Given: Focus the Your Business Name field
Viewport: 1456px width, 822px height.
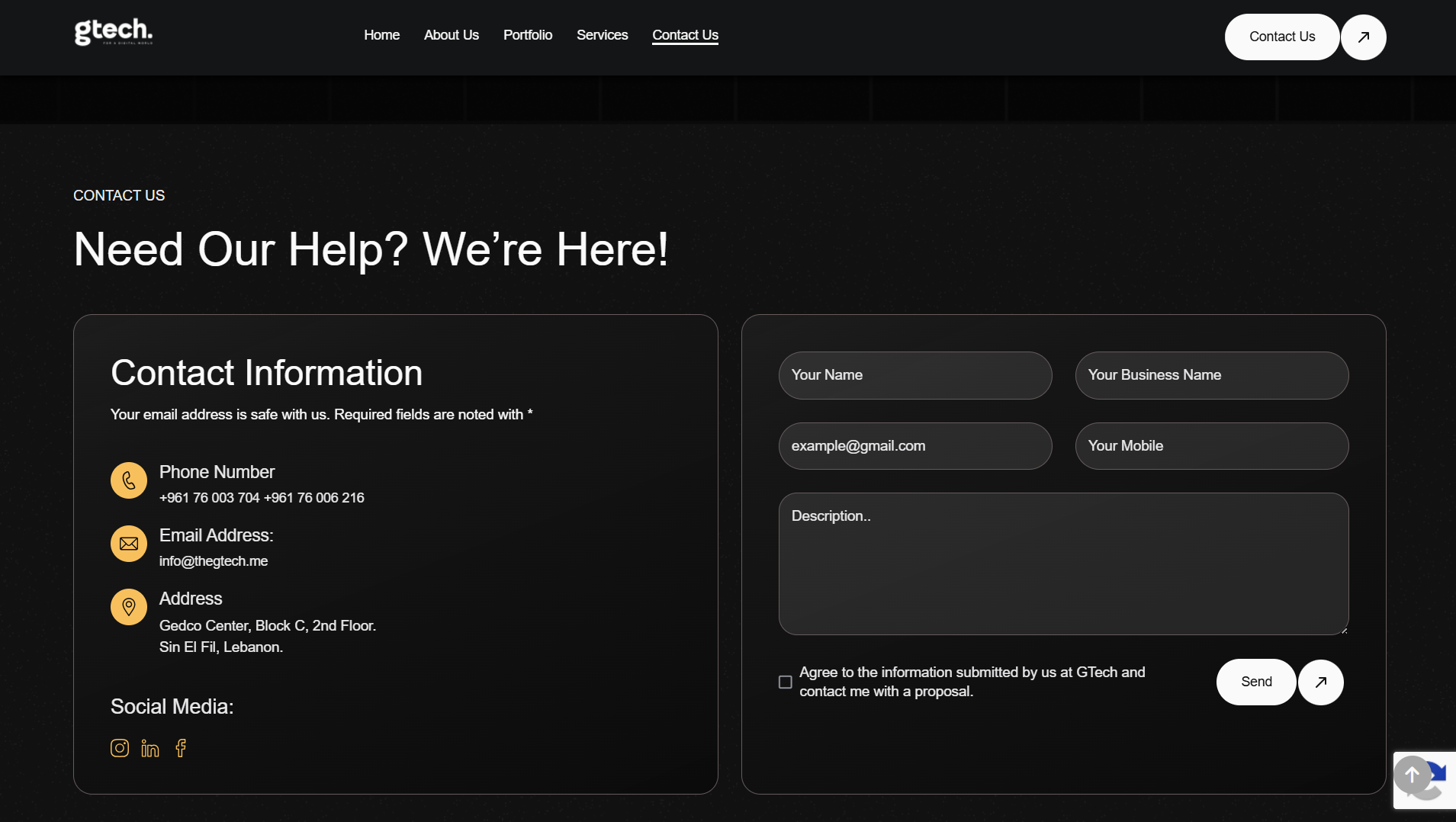Looking at the screenshot, I should click(1212, 375).
